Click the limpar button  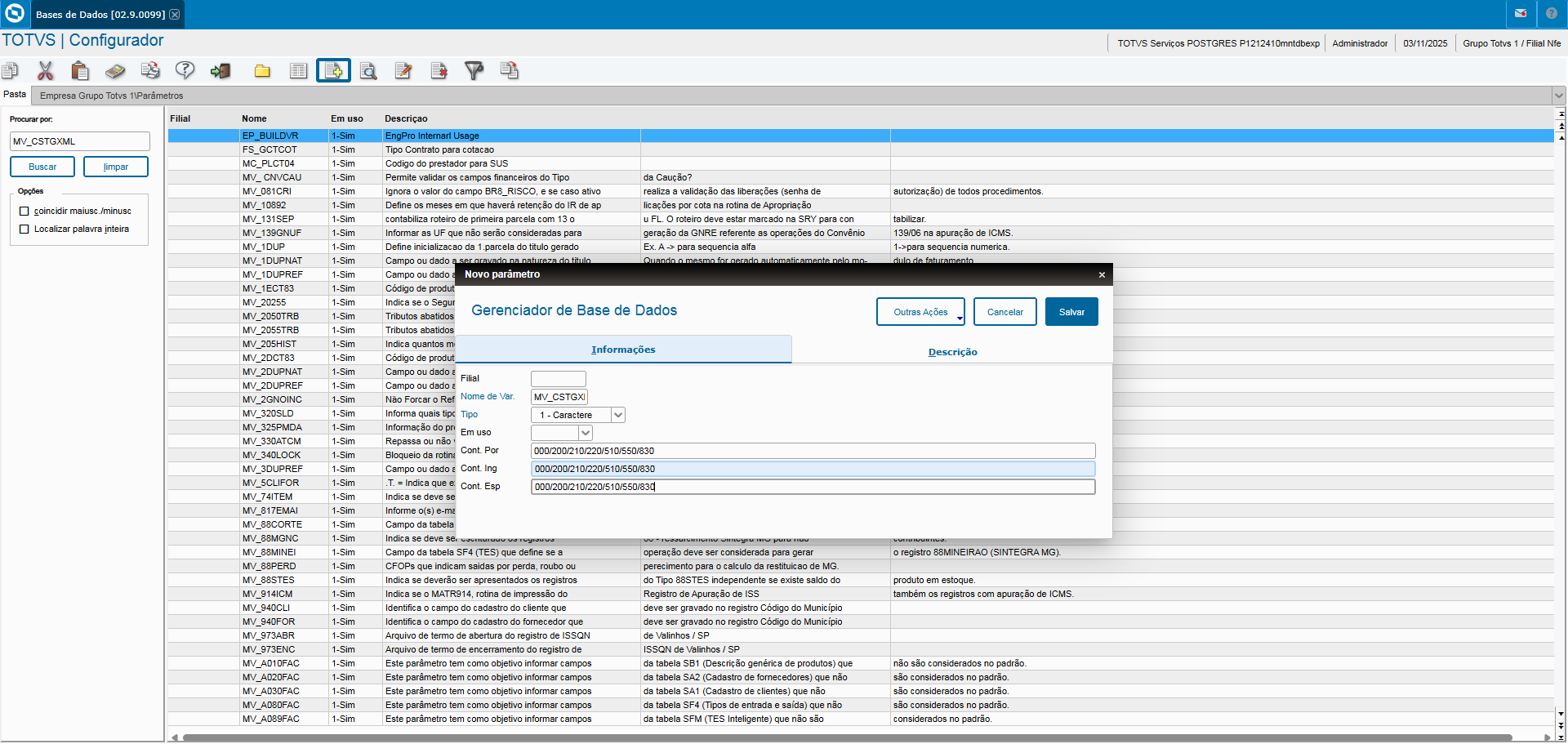[116, 167]
